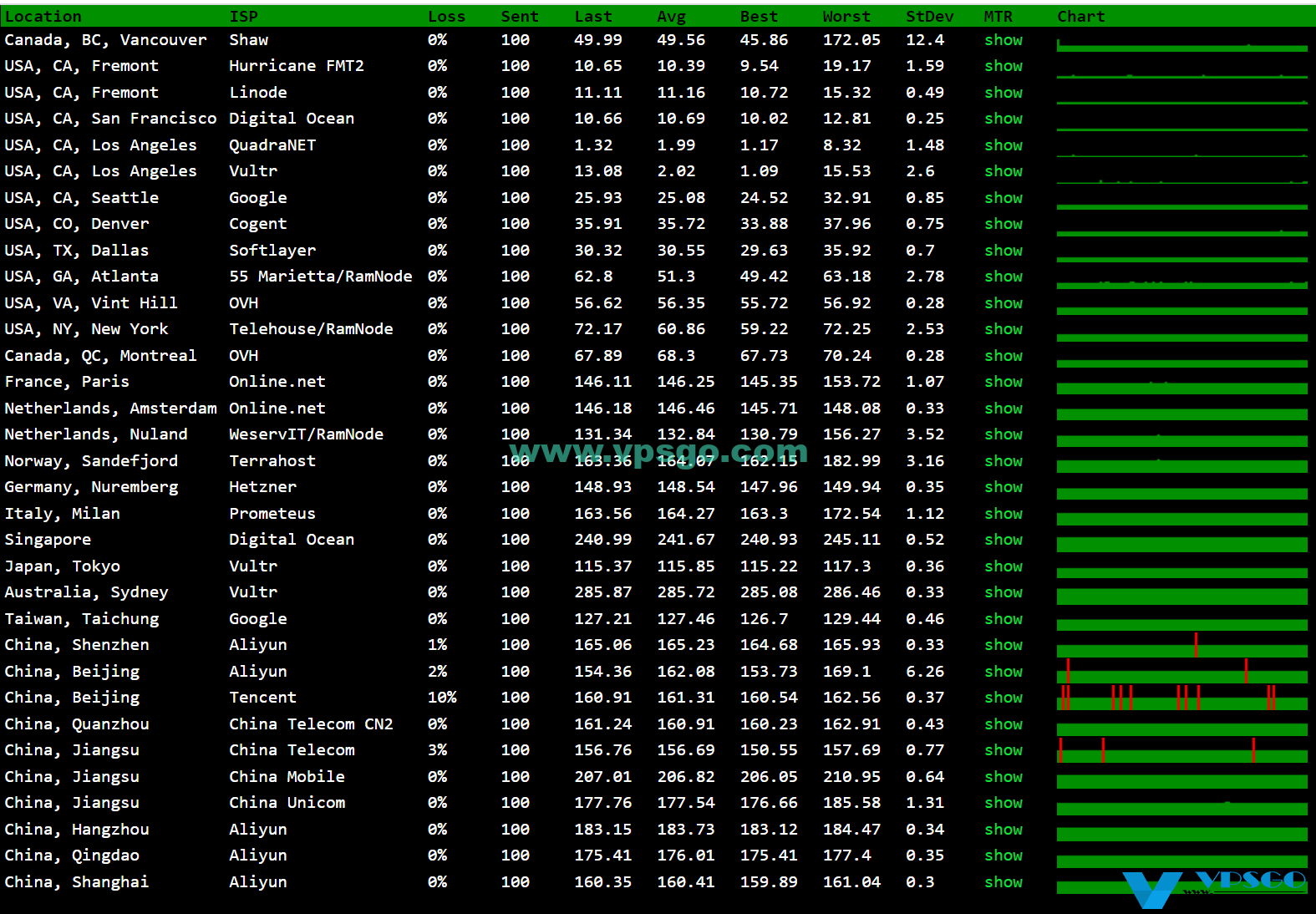Click the StDev column header
The width and height of the screenshot is (1316, 914).
point(930,17)
